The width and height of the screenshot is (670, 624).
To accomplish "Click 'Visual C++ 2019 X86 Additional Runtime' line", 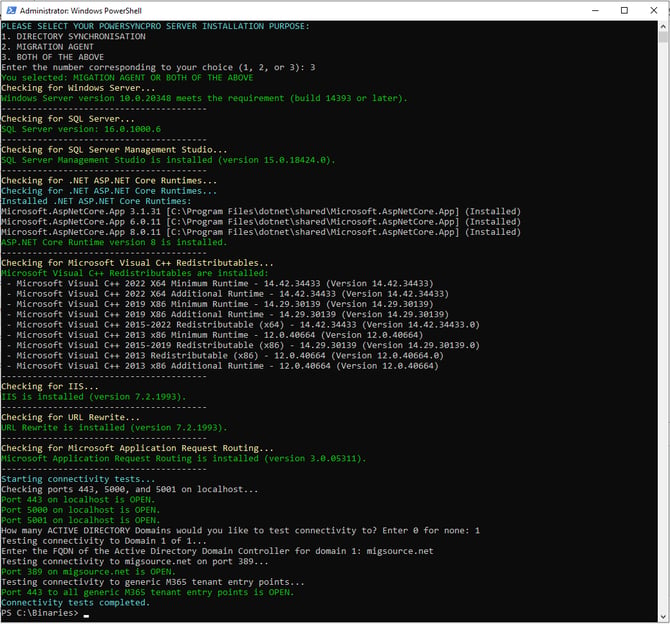I will coord(228,314).
